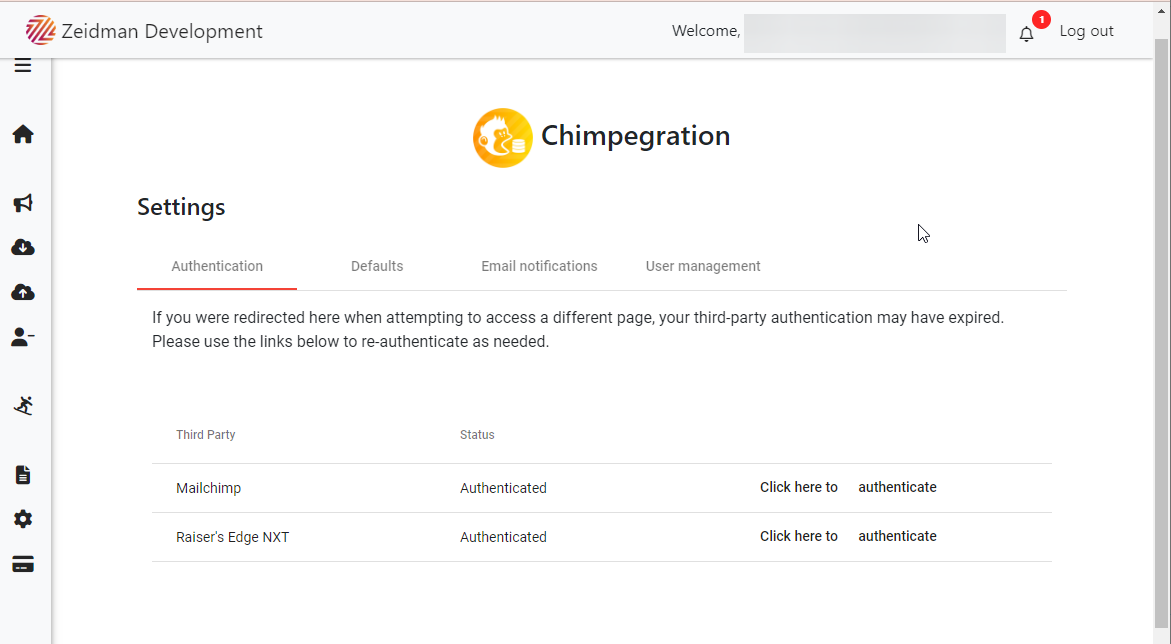
Task: Go to Home via house icon
Action: (x=23, y=134)
